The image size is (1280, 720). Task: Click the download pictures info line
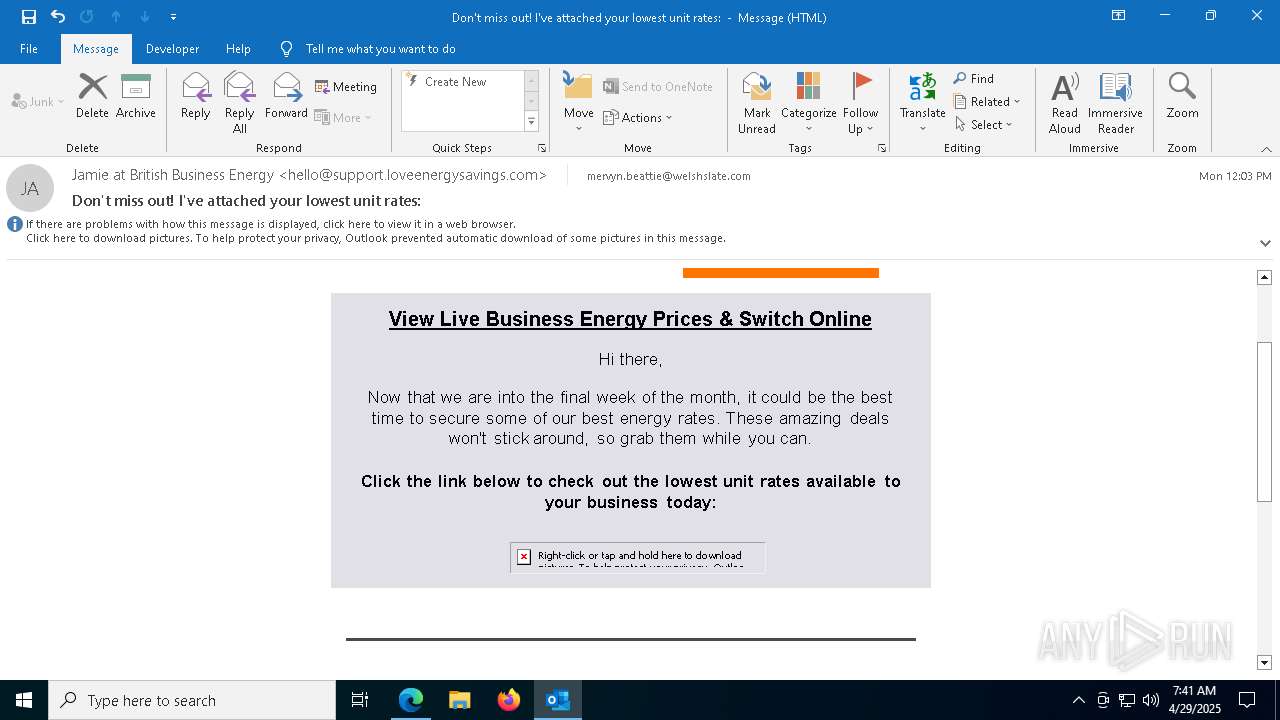(x=376, y=238)
